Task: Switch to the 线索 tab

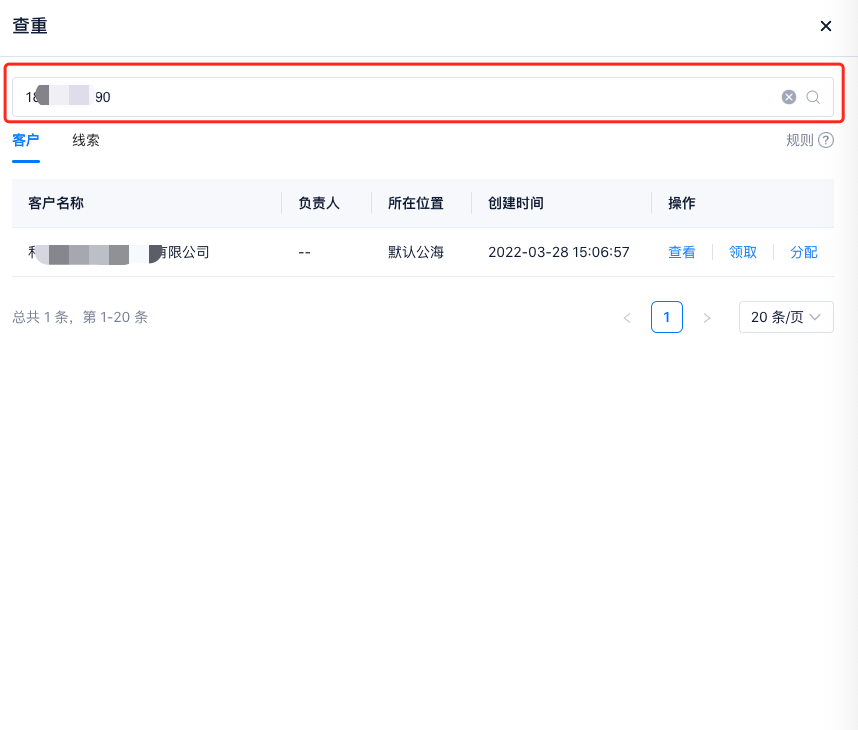Action: coord(86,140)
